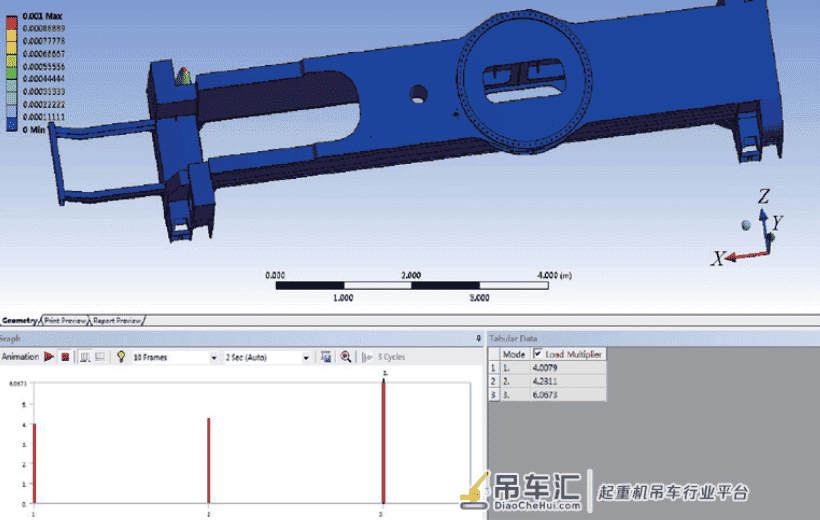This screenshot has width=820, height=520.
Task: Click the scale ruler bar
Action: pos(412,286)
